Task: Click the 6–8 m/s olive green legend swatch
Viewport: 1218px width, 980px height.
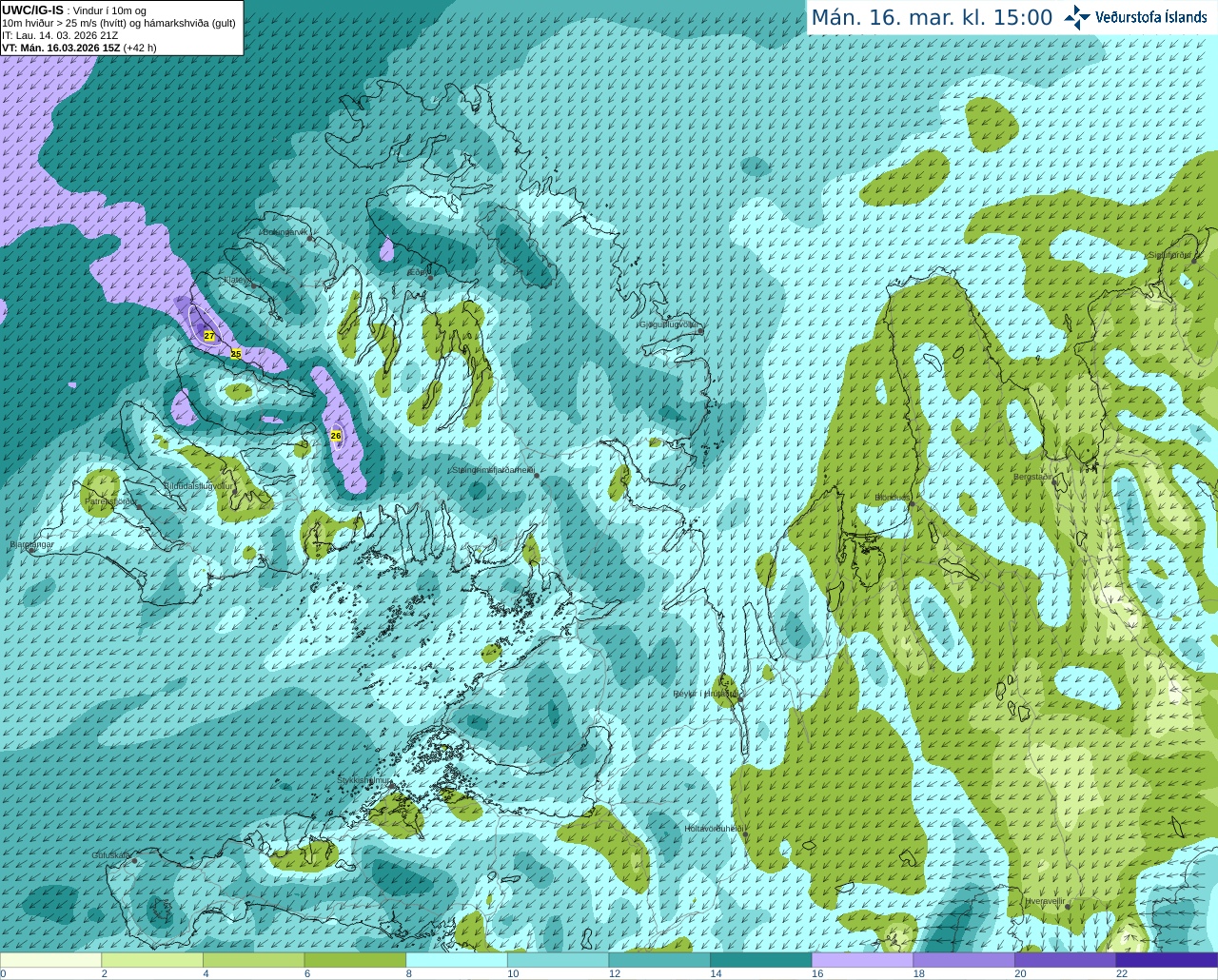Action: click(x=355, y=960)
